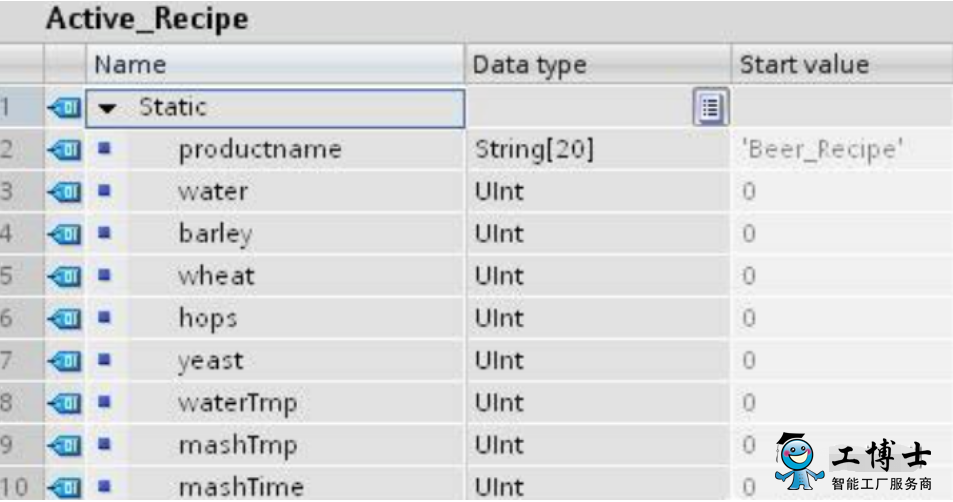This screenshot has height=502, width=953.
Task: Click the productname name cell
Action: click(x=260, y=150)
